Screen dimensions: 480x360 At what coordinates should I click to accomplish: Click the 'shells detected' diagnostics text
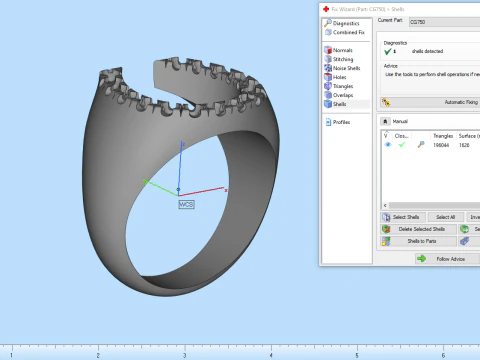tap(427, 51)
